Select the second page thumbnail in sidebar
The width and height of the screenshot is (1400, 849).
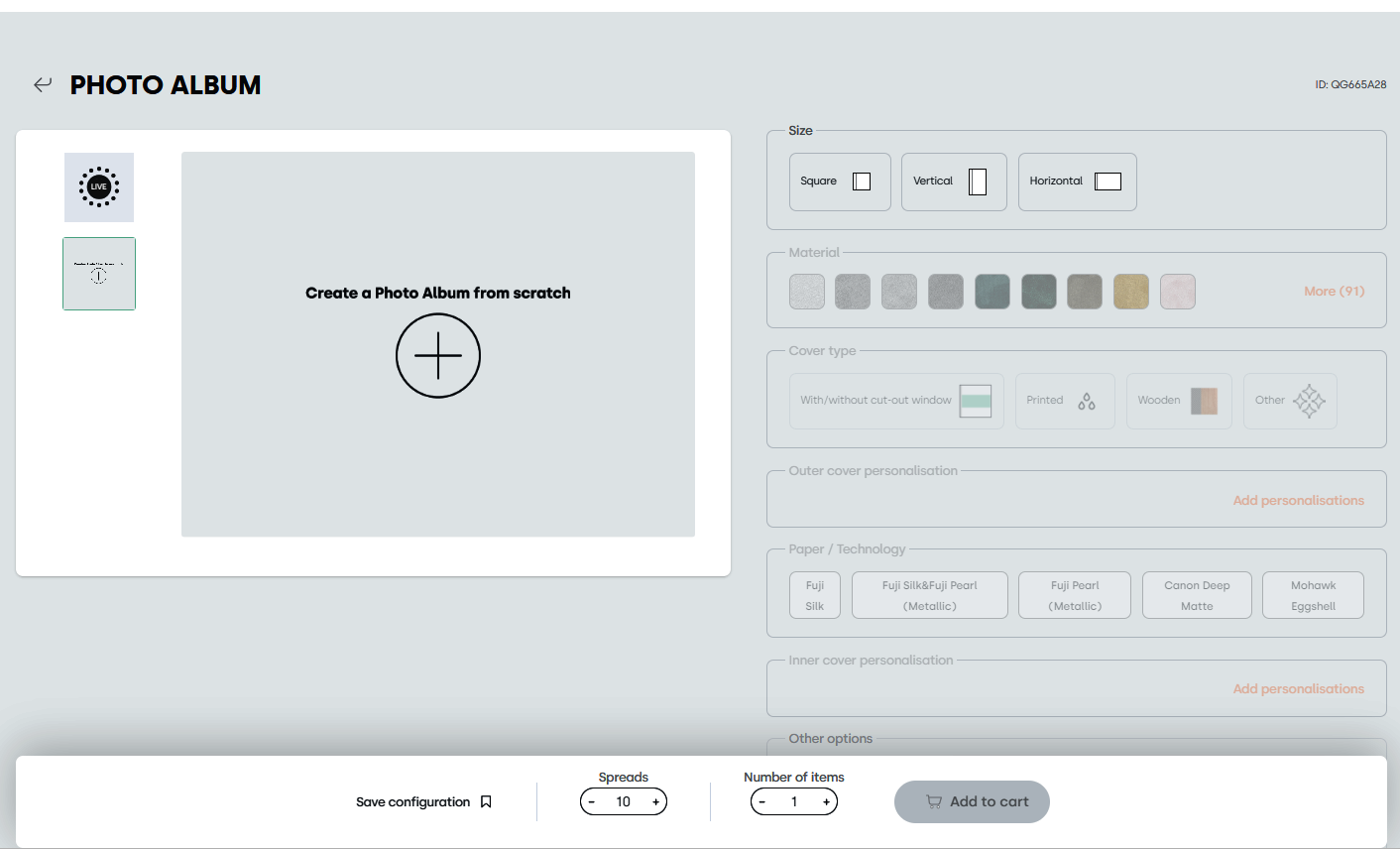(x=99, y=274)
